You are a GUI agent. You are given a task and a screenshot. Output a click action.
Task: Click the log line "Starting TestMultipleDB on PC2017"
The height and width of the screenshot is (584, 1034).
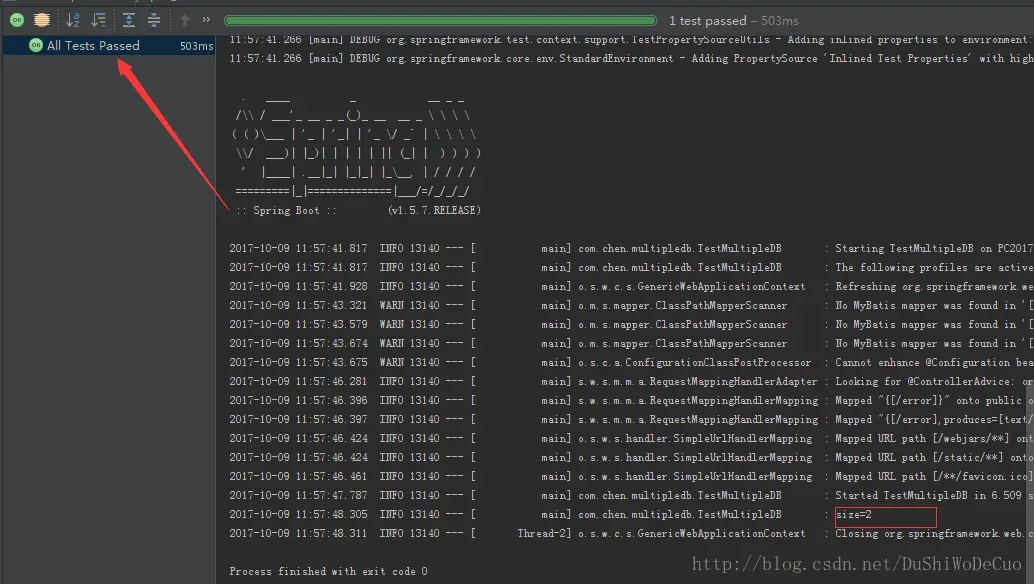tap(631, 248)
